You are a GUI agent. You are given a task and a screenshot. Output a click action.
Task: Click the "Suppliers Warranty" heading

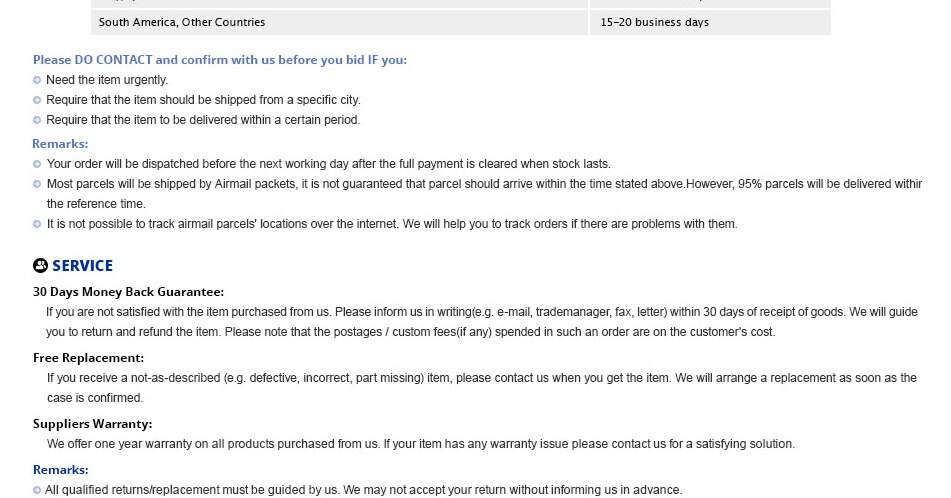pyautogui.click(x=92, y=424)
